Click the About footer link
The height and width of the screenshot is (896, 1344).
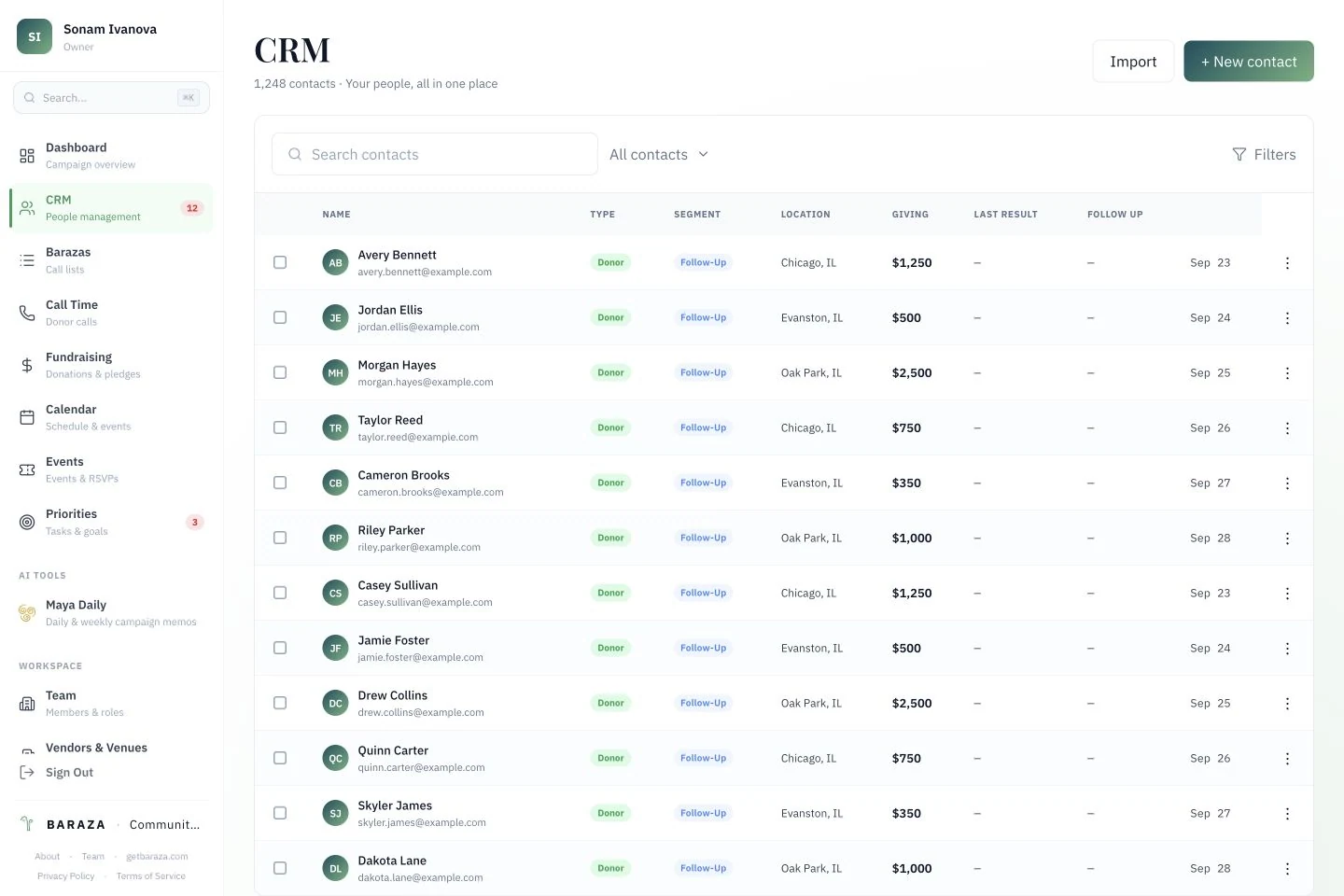48,857
